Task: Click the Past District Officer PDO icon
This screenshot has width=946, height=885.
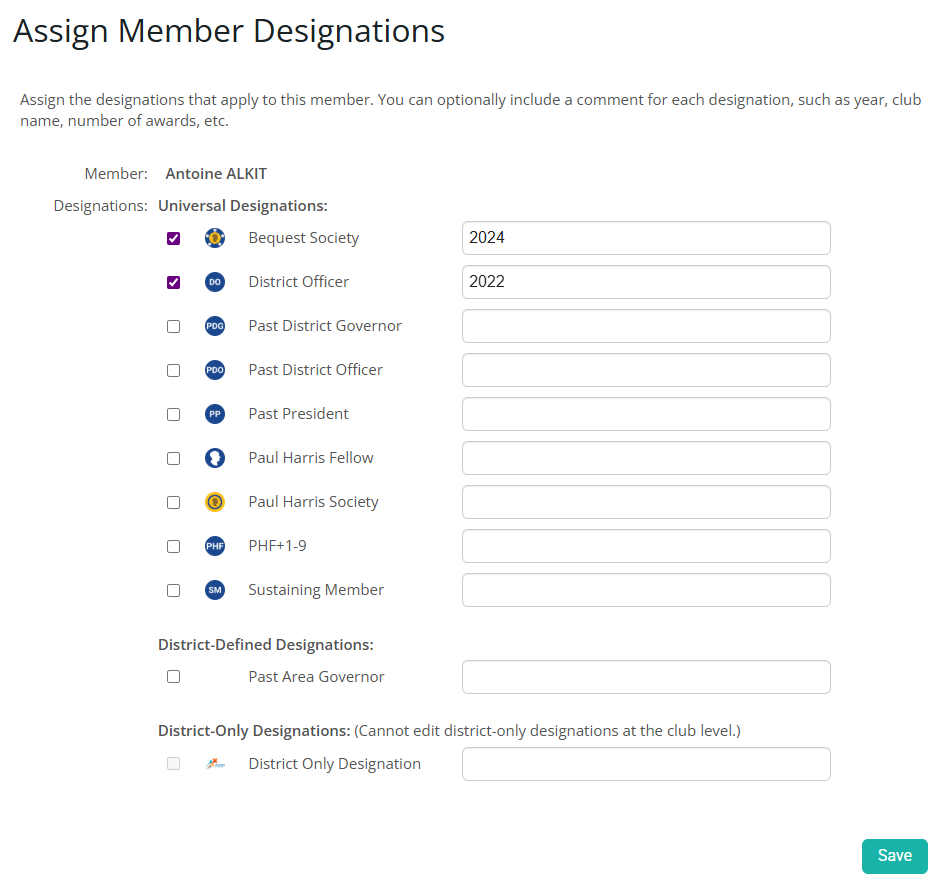Action: [x=215, y=370]
